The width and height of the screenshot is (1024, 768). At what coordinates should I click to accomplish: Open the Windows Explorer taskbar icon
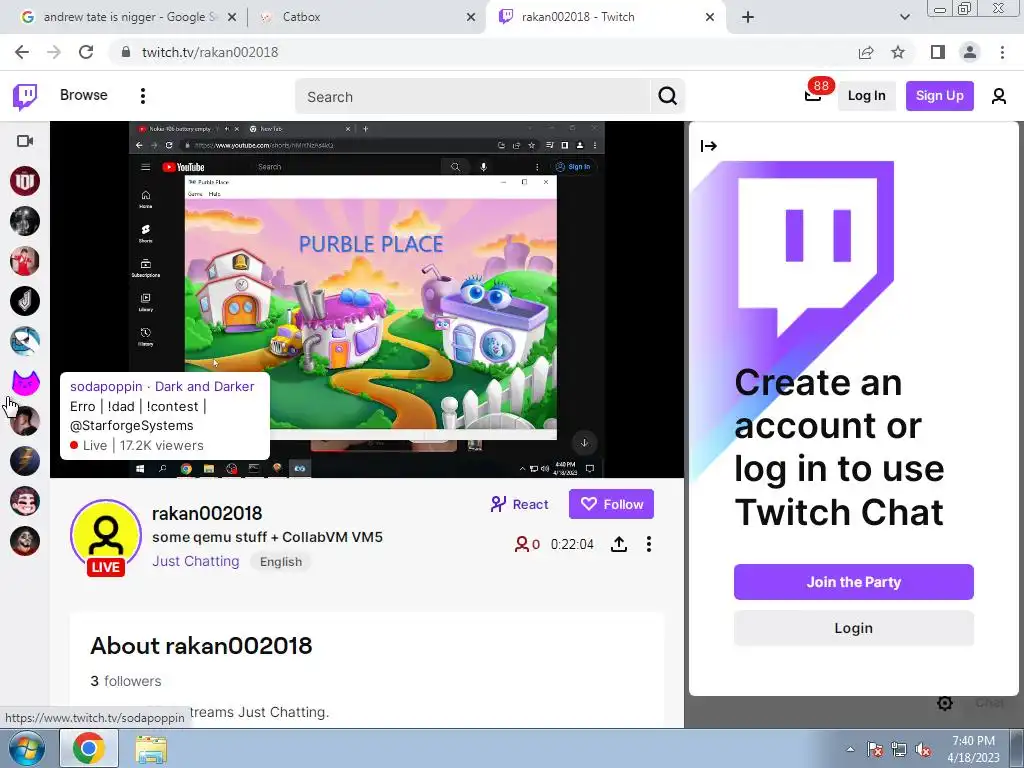(151, 750)
